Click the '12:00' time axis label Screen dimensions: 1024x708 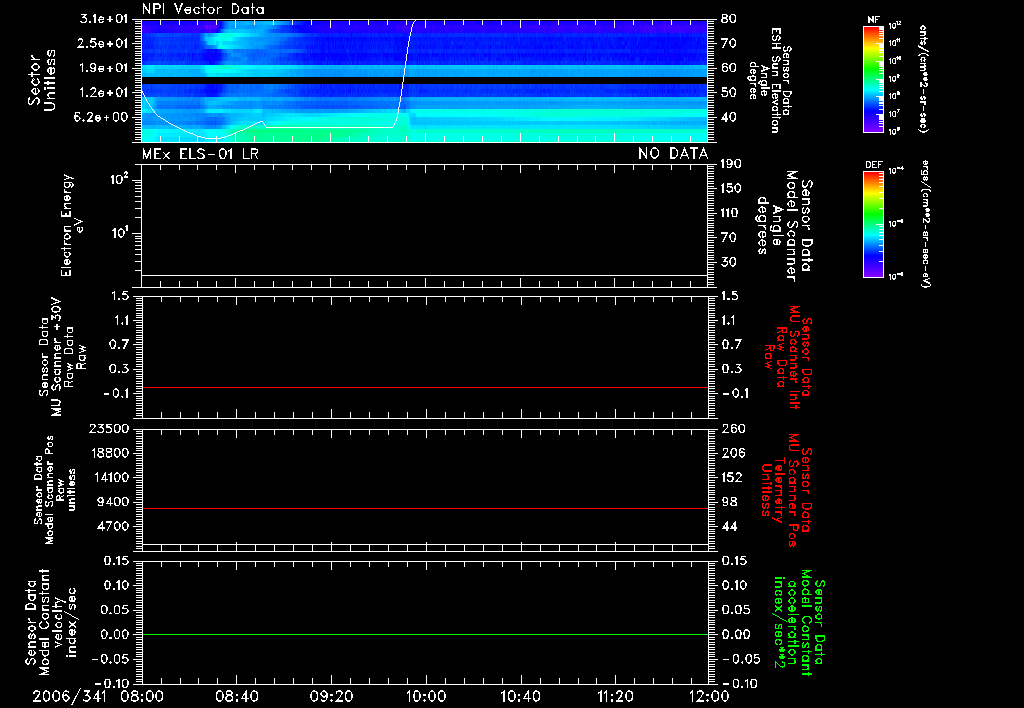coord(709,696)
